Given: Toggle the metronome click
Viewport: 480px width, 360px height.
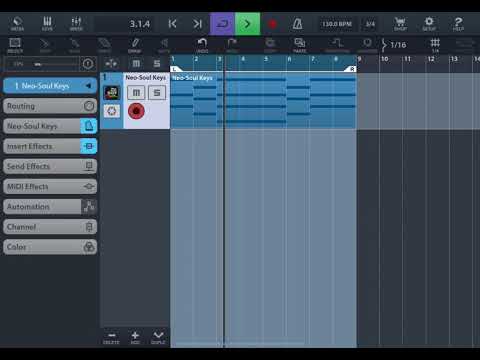Looking at the screenshot, I should 297,24.
